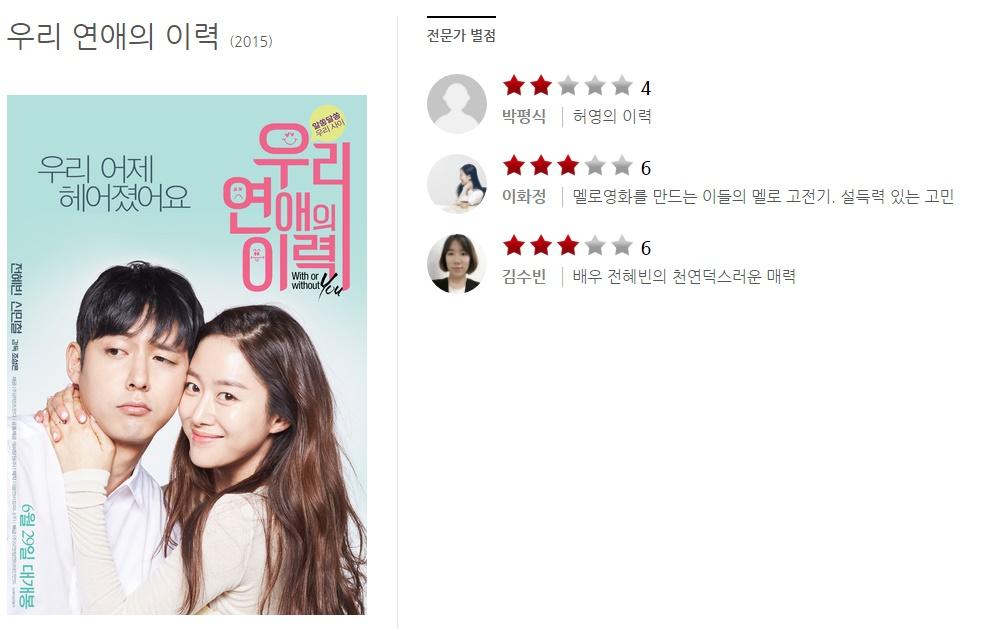Click 박평식's default gray avatar icon
Image resolution: width=981 pixels, height=629 pixels.
point(457,104)
